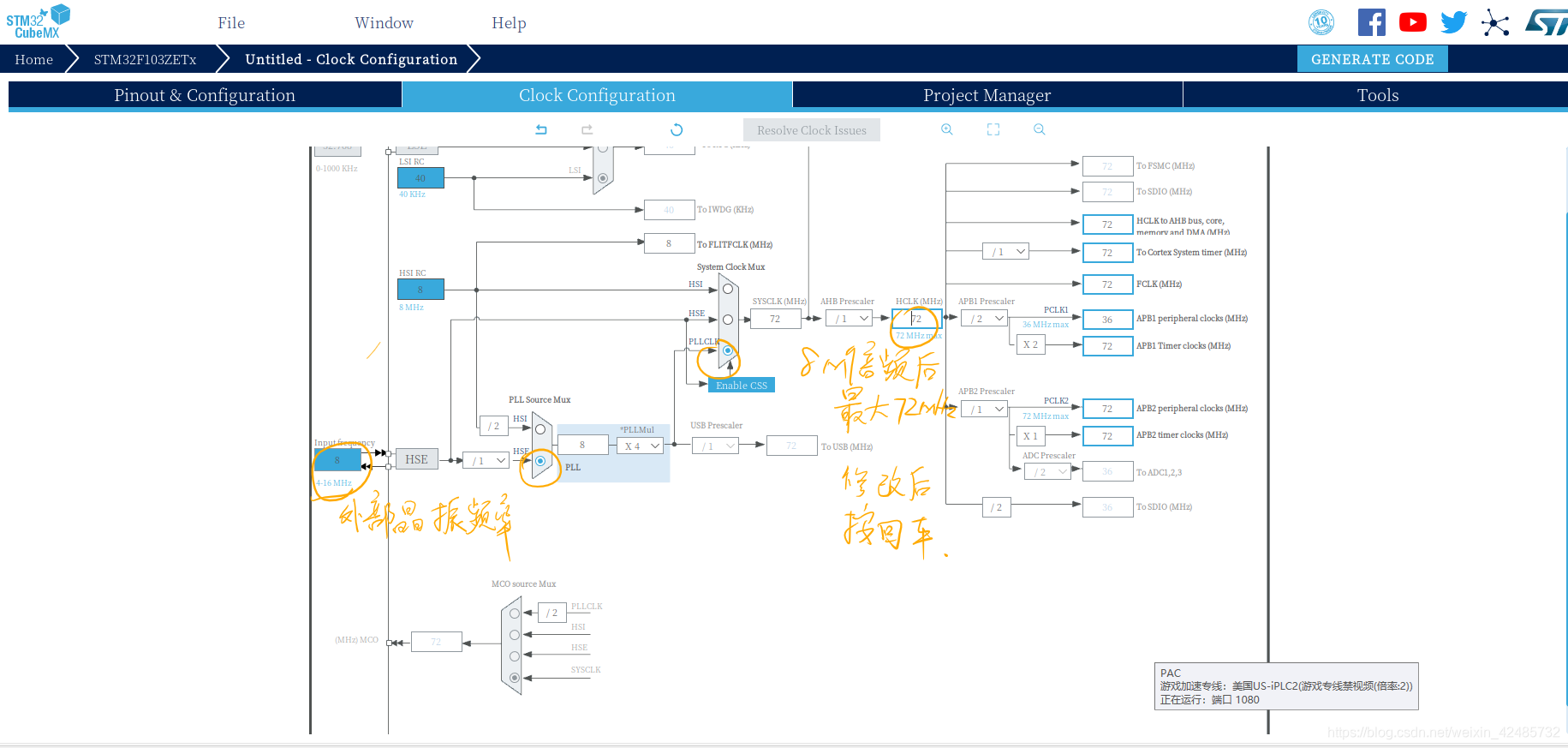Screen dimensions: 1568x748
Task: Select HSI in PLL Source Mux
Action: click(x=540, y=429)
